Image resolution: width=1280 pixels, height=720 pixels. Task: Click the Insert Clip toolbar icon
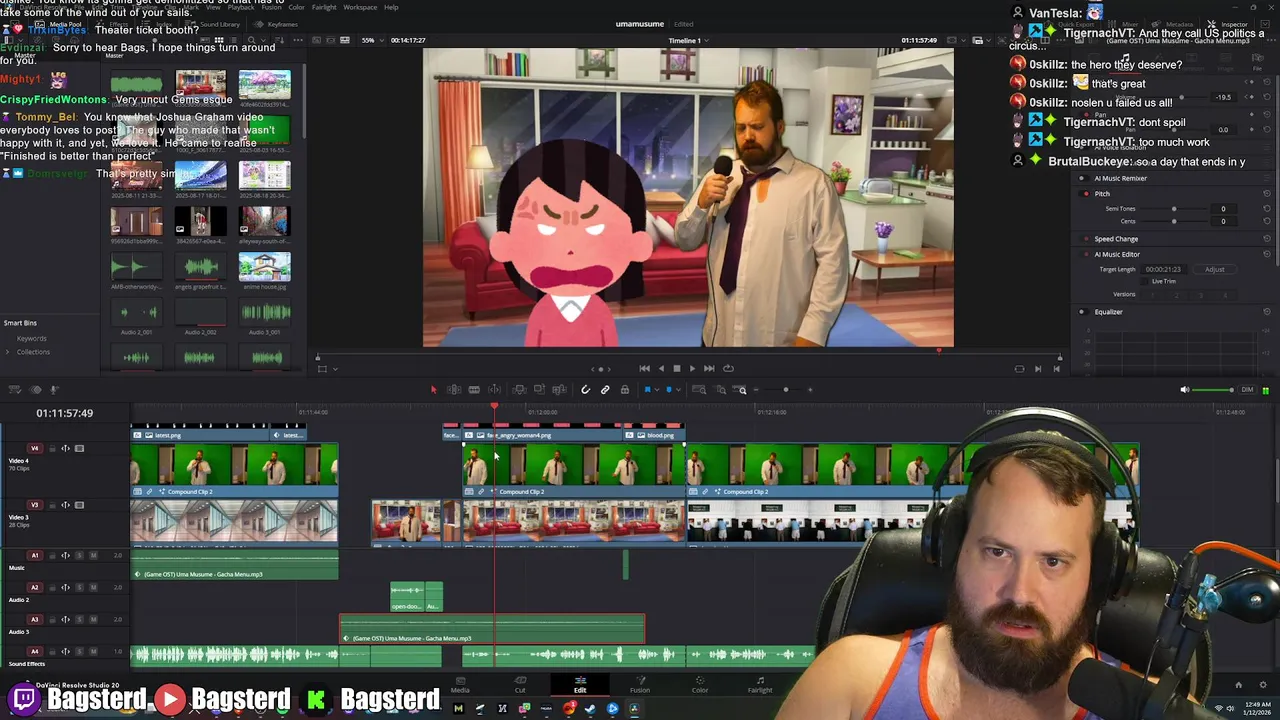coord(519,390)
